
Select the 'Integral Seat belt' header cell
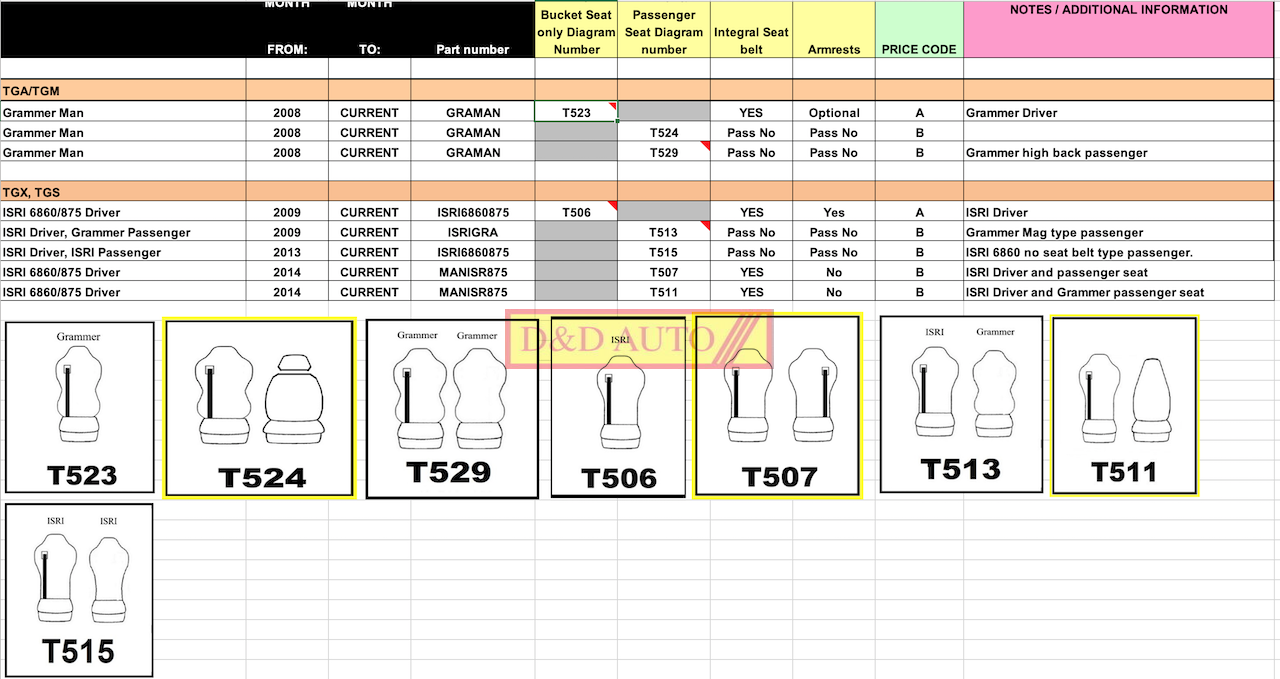pos(752,30)
